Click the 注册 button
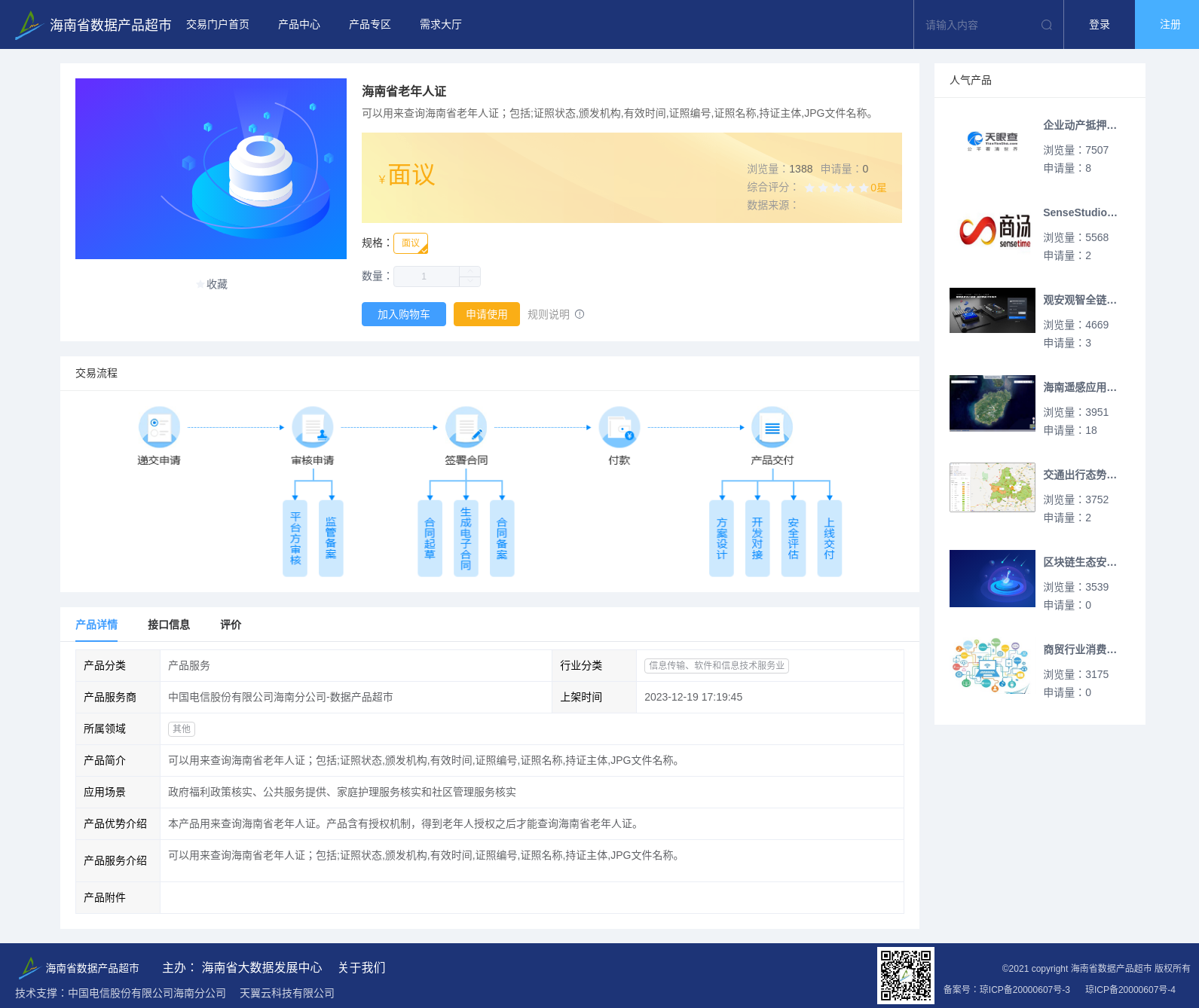The image size is (1199, 1008). [x=1167, y=25]
